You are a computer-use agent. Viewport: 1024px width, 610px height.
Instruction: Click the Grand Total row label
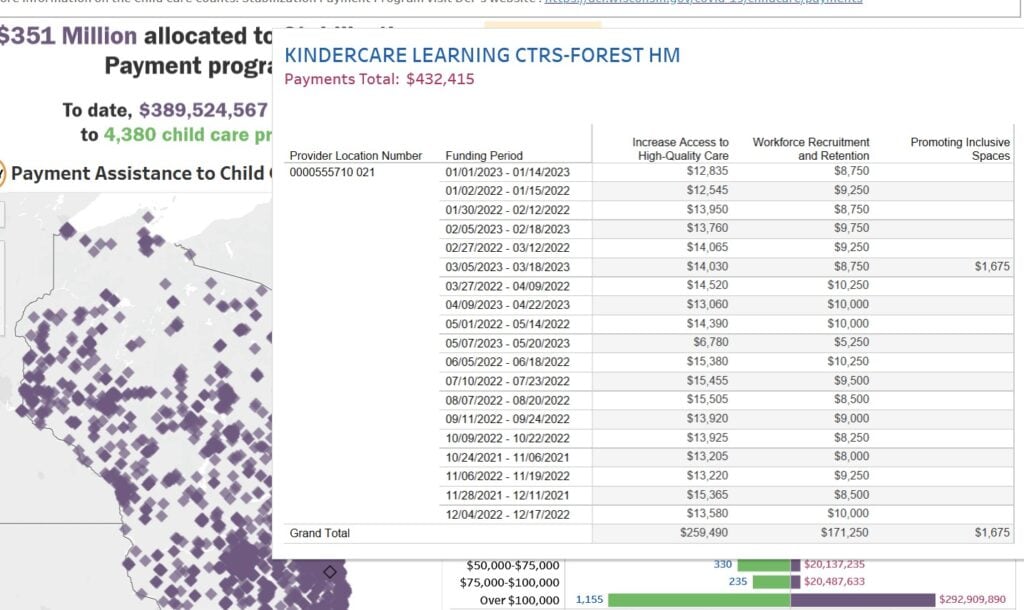(x=320, y=533)
